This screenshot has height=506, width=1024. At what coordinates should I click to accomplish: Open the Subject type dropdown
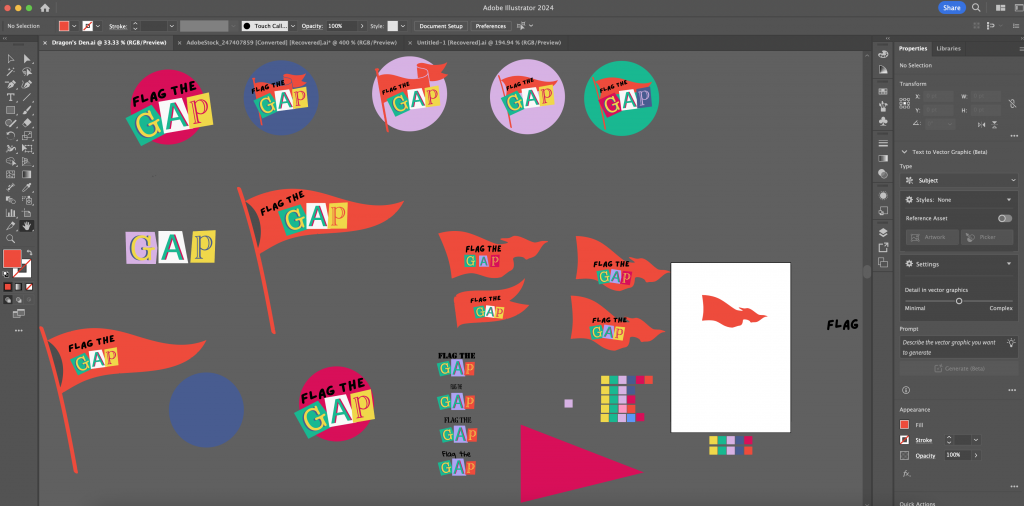tap(959, 180)
